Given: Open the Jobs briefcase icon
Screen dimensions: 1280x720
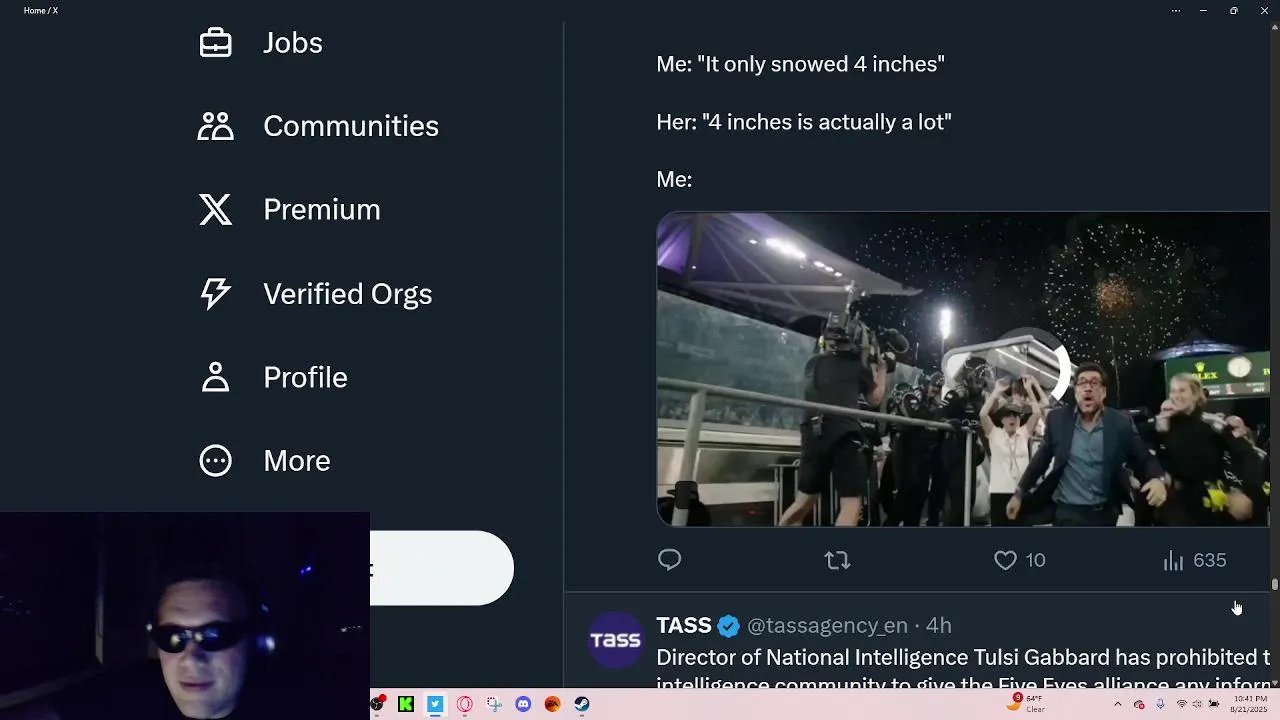Looking at the screenshot, I should pos(215,43).
